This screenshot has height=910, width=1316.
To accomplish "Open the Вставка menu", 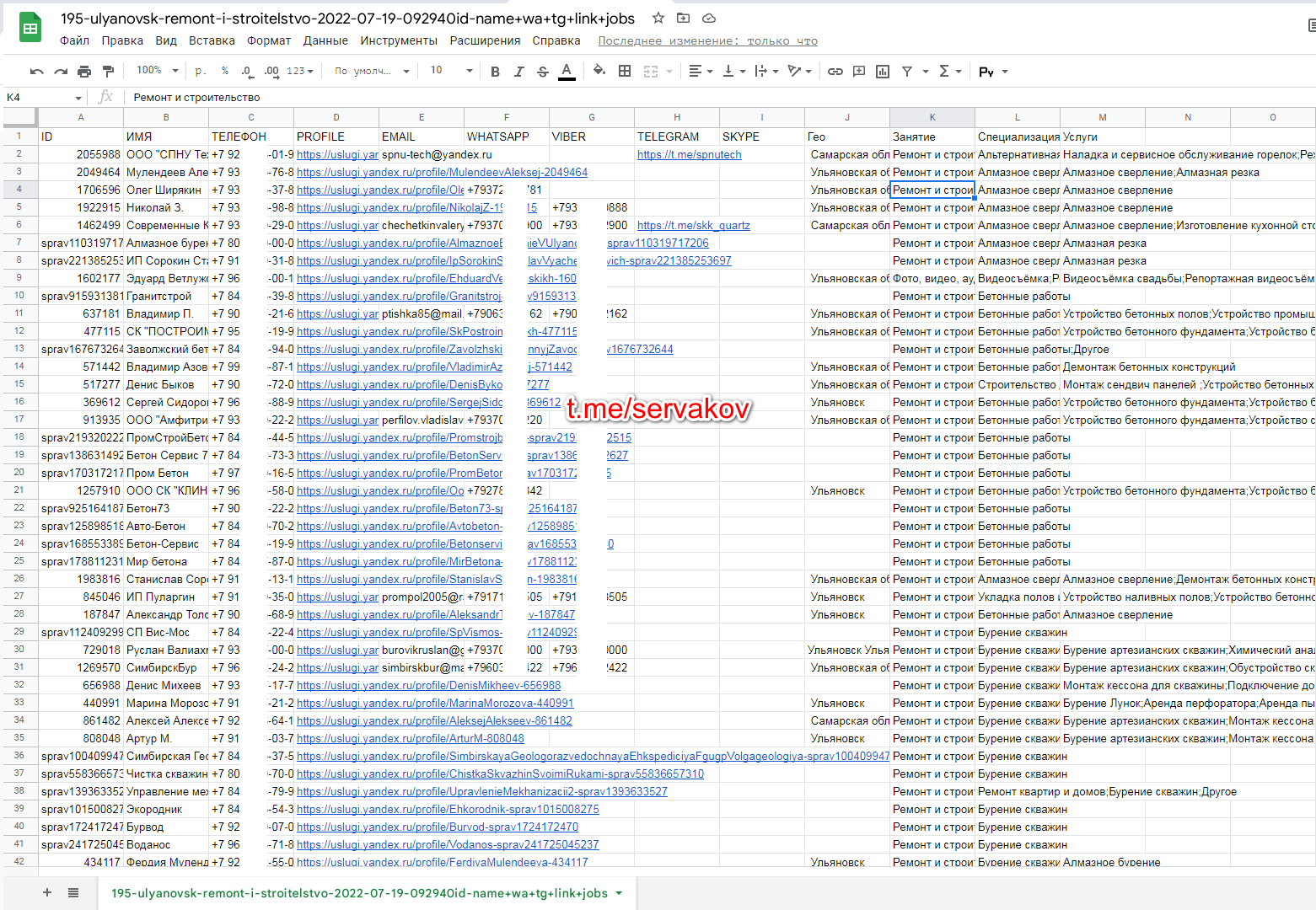I will point(212,40).
